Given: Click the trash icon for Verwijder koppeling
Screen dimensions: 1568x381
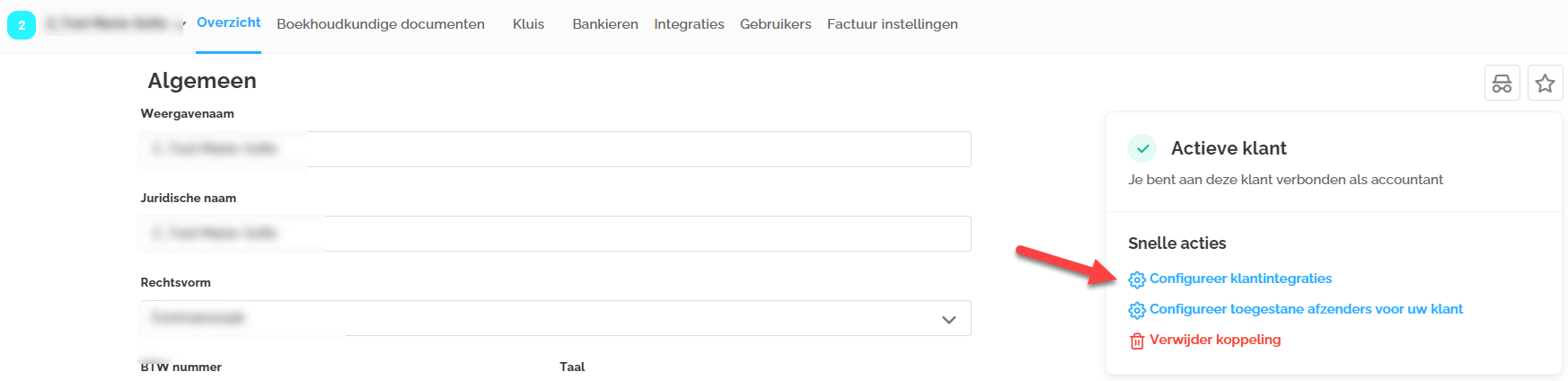Looking at the screenshot, I should (1136, 341).
